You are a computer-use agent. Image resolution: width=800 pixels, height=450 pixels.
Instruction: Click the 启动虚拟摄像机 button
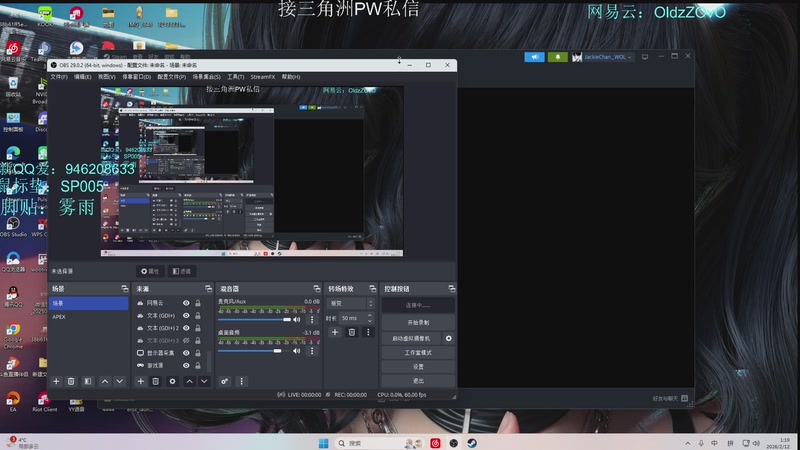click(x=411, y=338)
